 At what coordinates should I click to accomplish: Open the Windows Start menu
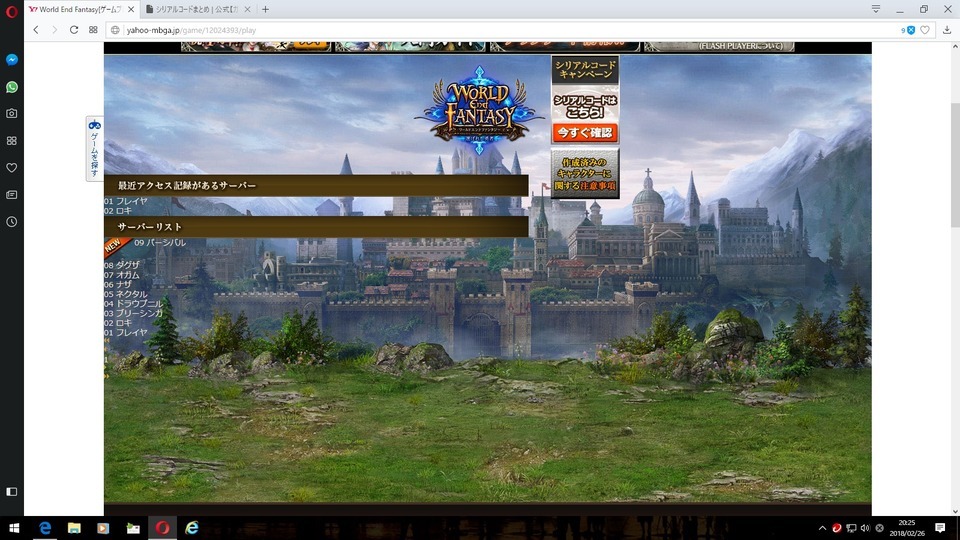(x=14, y=528)
